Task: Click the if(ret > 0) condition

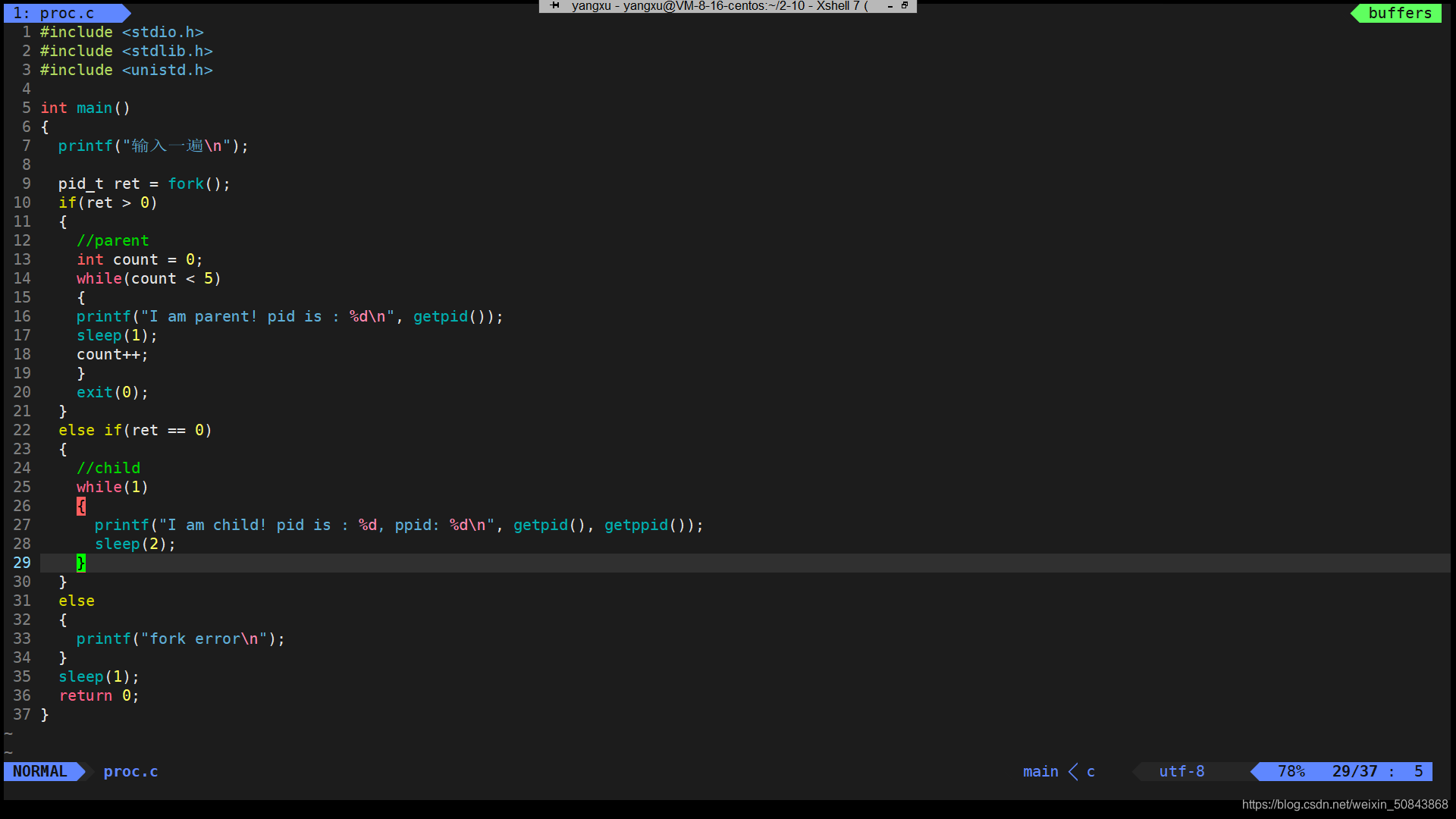Action: [108, 202]
